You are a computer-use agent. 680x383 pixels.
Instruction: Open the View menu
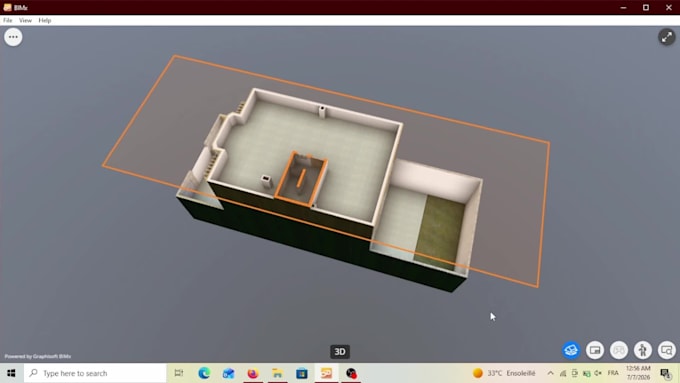[25, 20]
